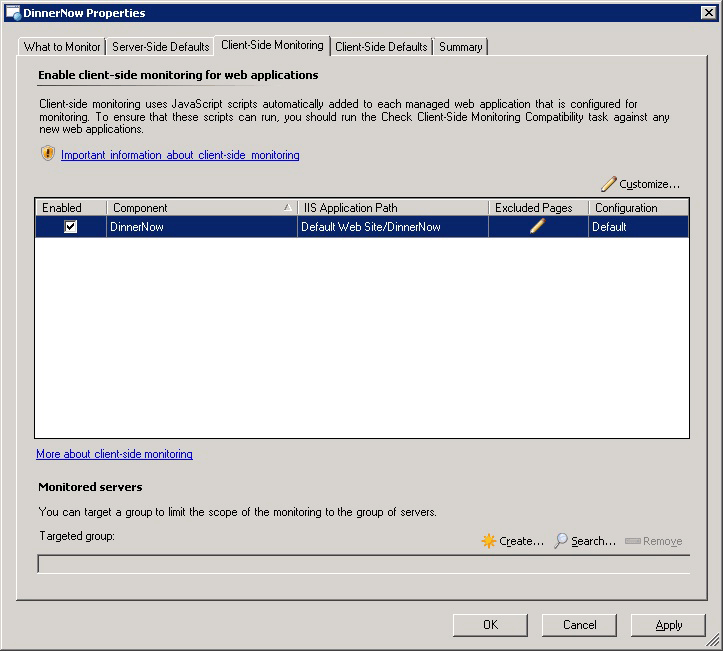Open the Server-Side Defaults tab
Viewport: 723px width, 651px height.
click(x=160, y=47)
